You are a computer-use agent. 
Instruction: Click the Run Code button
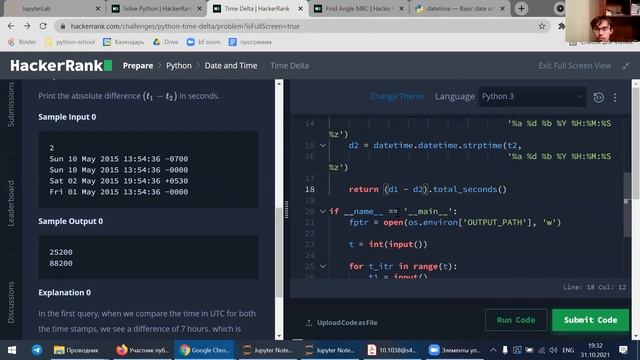pyautogui.click(x=516, y=320)
